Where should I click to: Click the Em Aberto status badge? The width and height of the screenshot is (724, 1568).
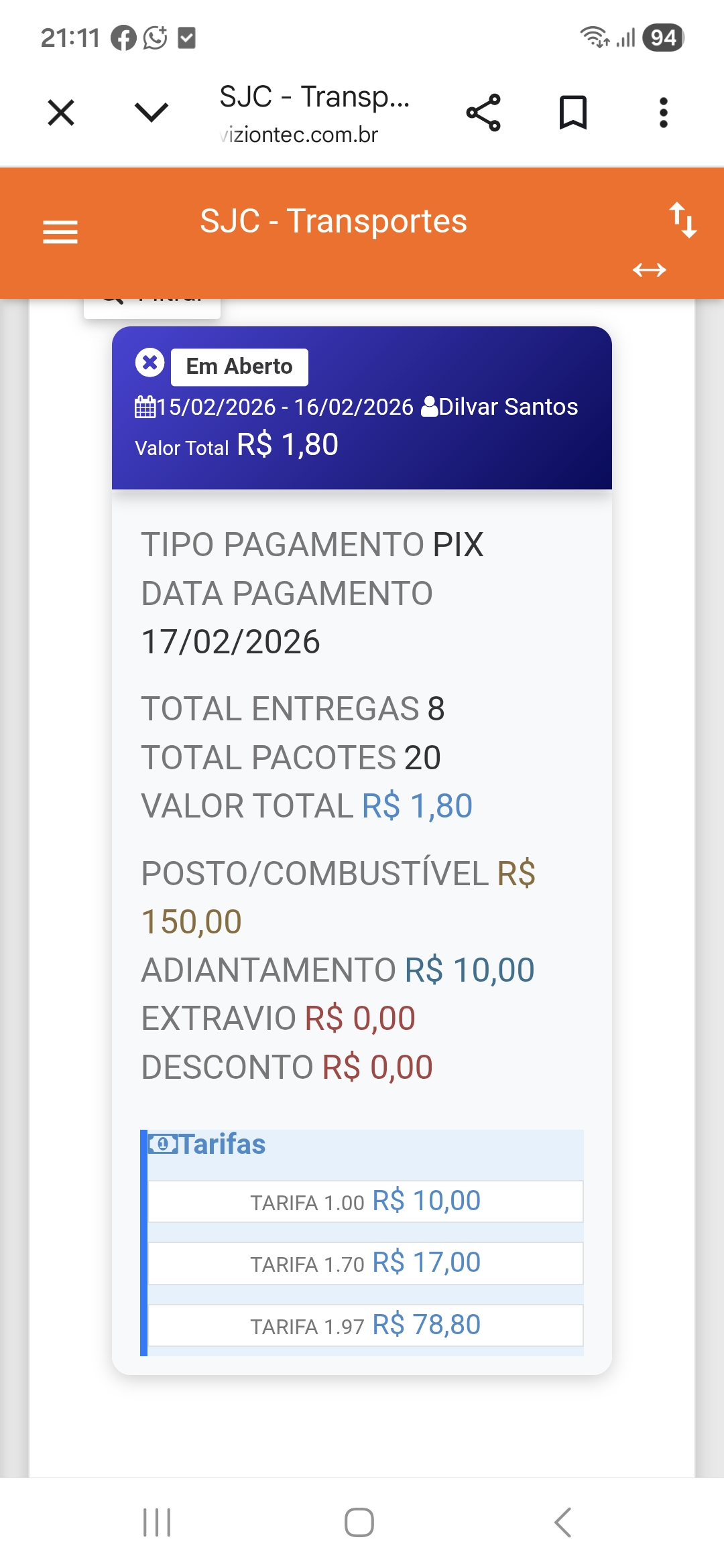[239, 367]
